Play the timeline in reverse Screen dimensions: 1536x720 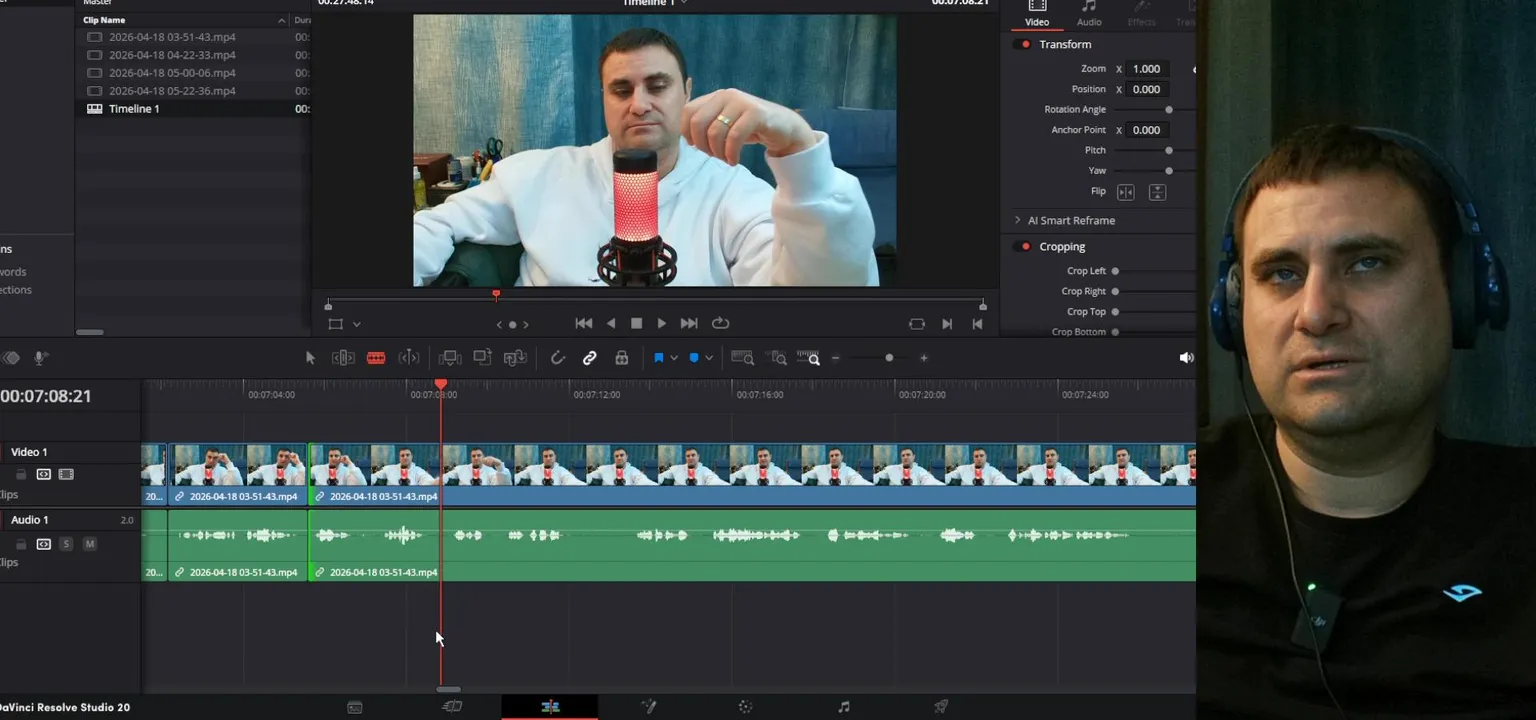pos(611,323)
